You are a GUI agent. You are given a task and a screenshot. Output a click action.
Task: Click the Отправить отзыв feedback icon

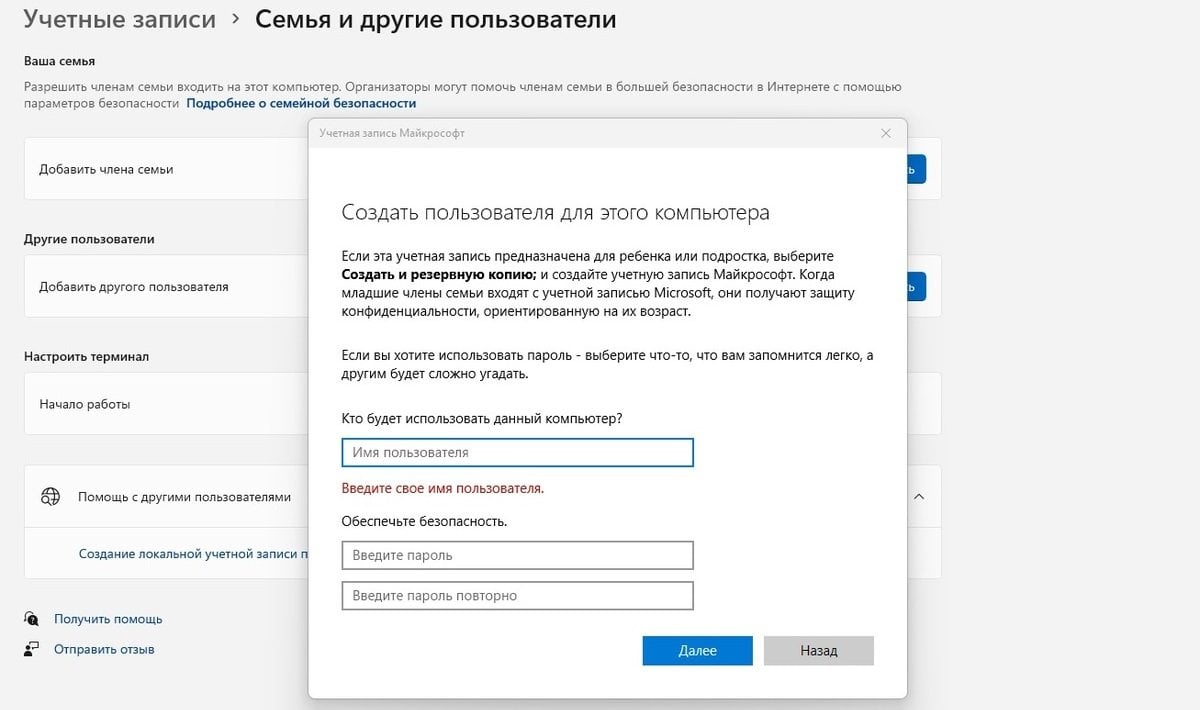coord(31,649)
